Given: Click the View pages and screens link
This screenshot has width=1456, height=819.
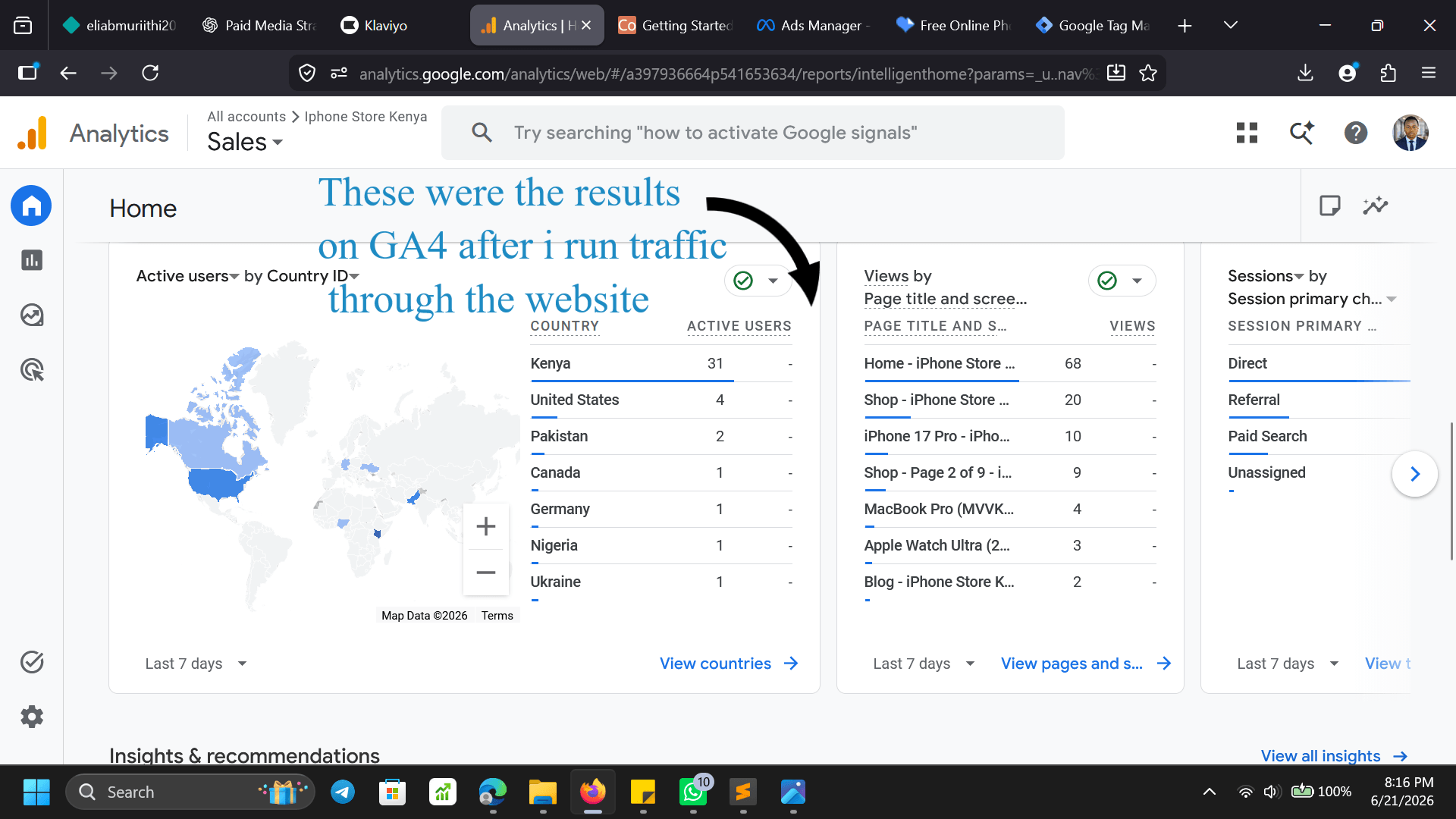Looking at the screenshot, I should point(1086,664).
